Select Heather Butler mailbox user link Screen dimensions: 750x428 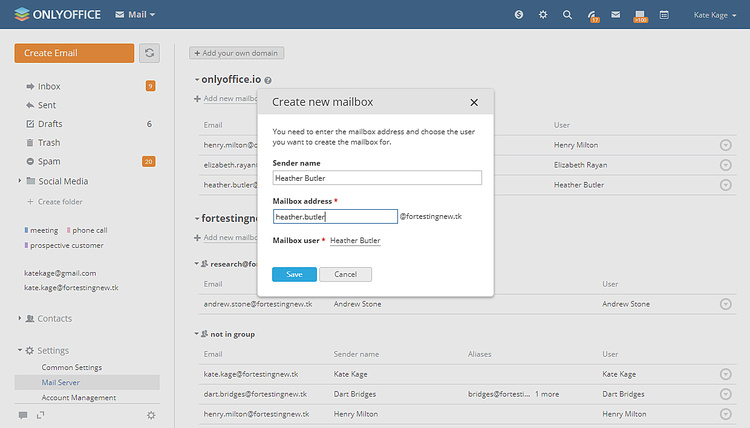pyautogui.click(x=355, y=241)
